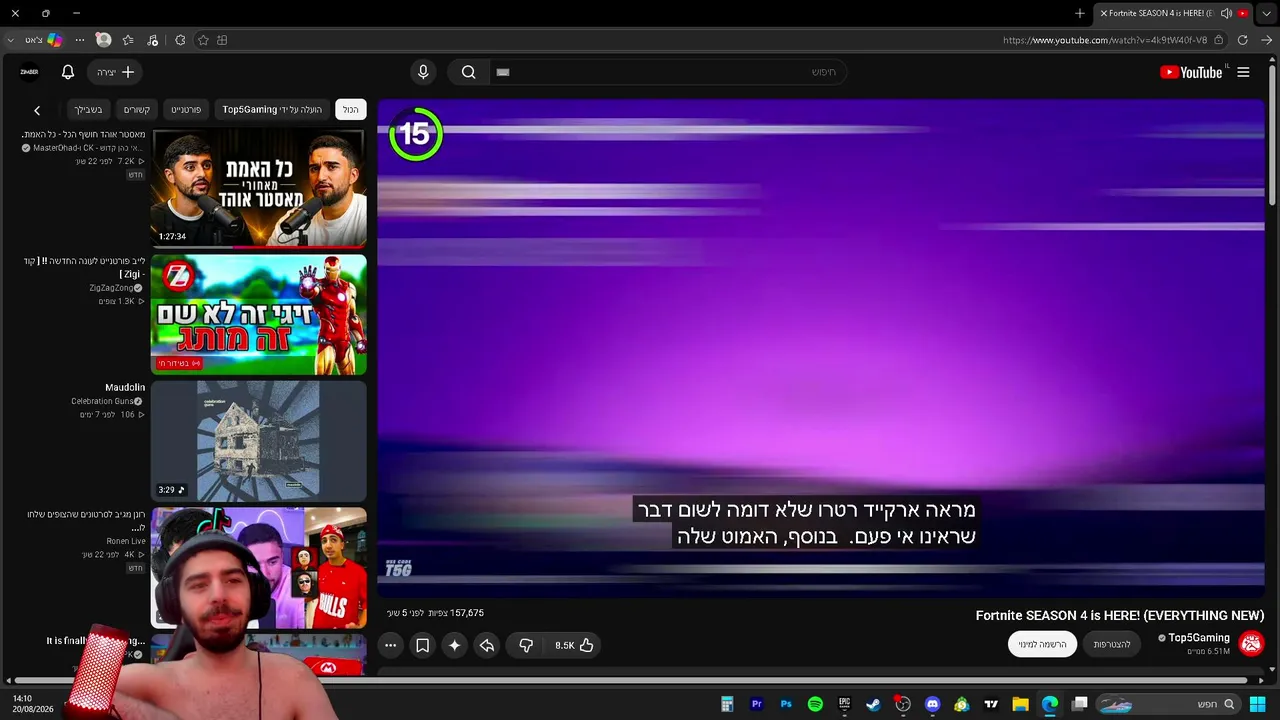
Task: Open the browser favorites list icon
Action: point(128,40)
